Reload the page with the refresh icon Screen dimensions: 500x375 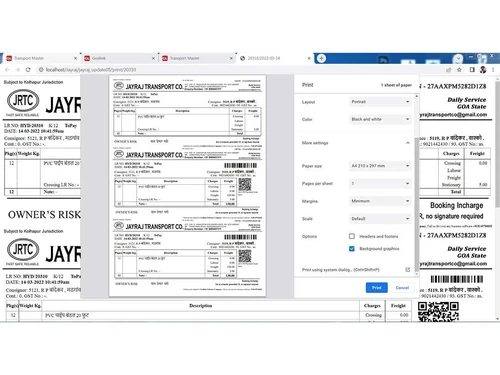pyautogui.click(x=28, y=70)
